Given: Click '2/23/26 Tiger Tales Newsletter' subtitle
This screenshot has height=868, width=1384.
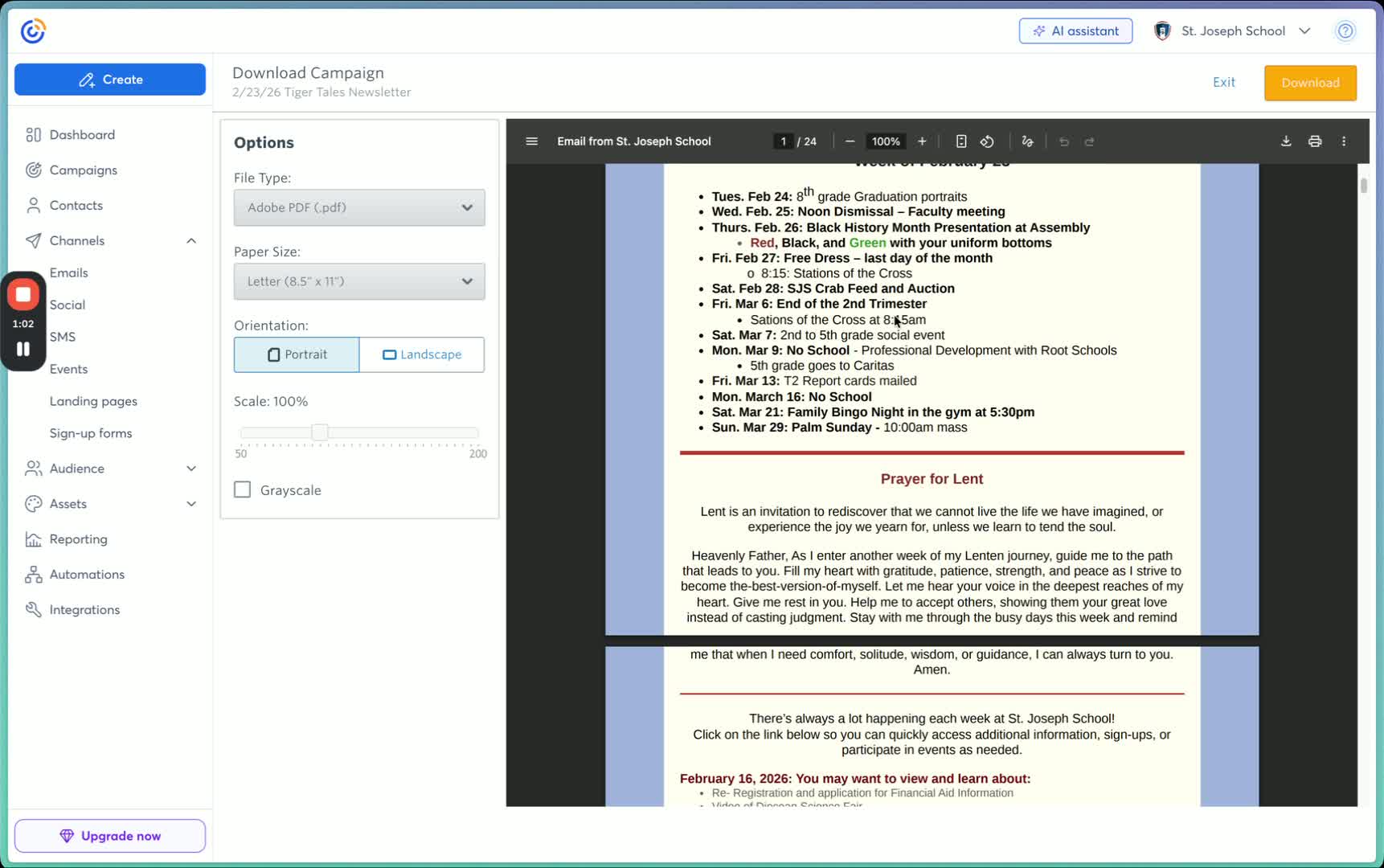Looking at the screenshot, I should [x=321, y=92].
